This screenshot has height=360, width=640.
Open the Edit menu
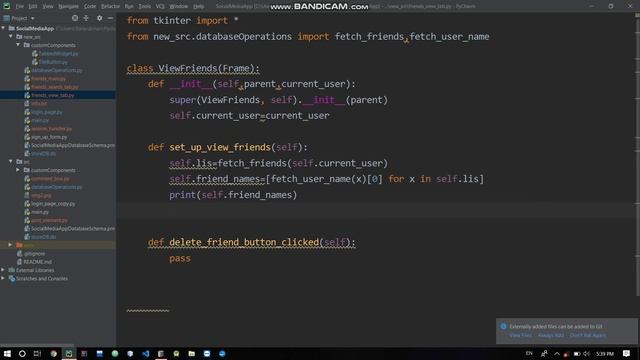pyautogui.click(x=33, y=6)
